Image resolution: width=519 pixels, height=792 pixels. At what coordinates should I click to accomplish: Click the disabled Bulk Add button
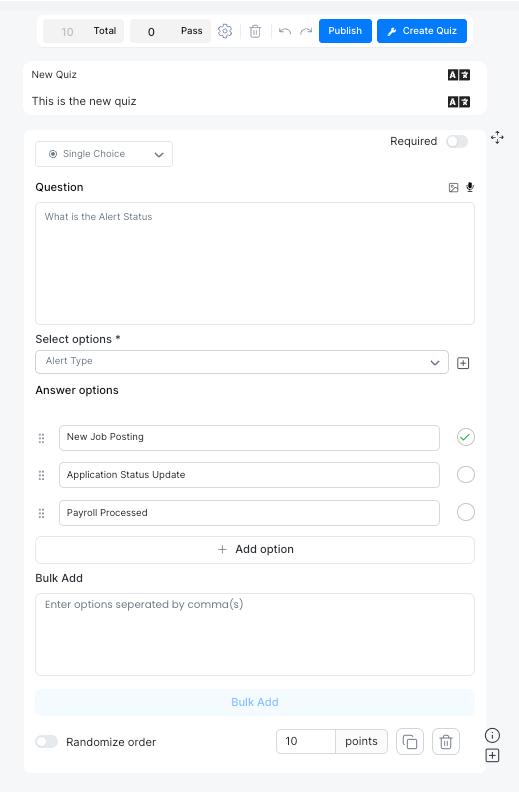(x=255, y=702)
